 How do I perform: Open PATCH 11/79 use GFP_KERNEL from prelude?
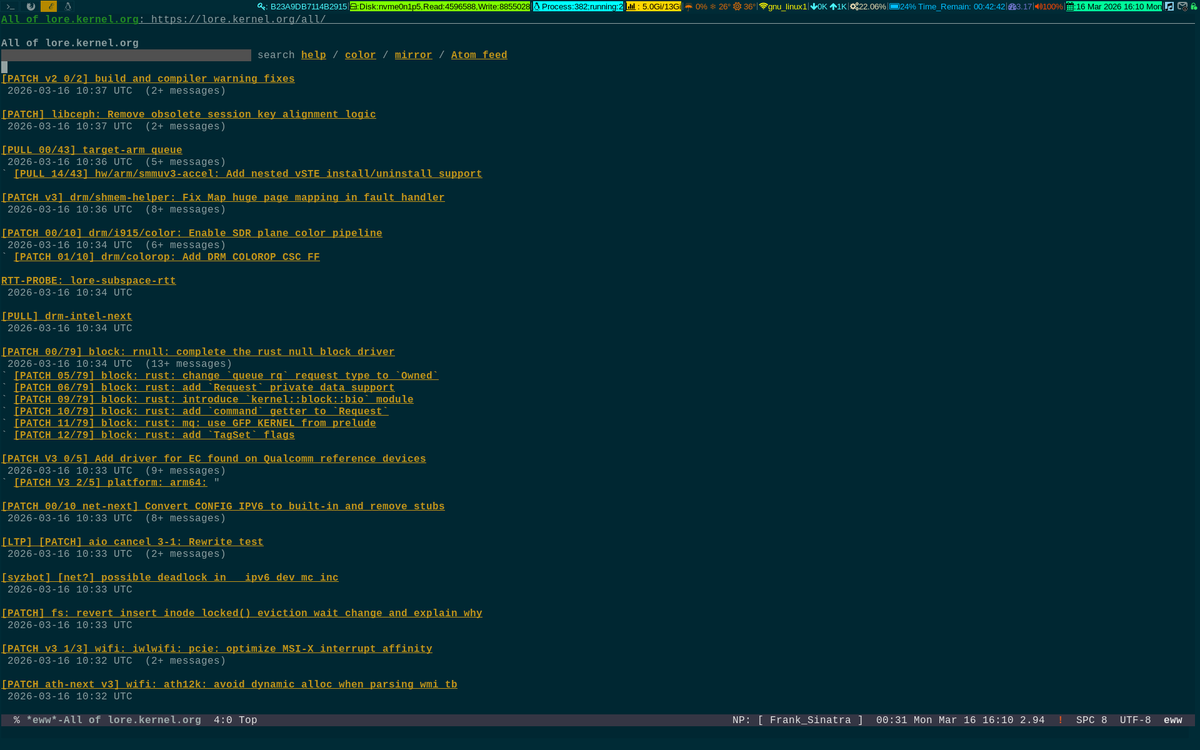point(195,424)
